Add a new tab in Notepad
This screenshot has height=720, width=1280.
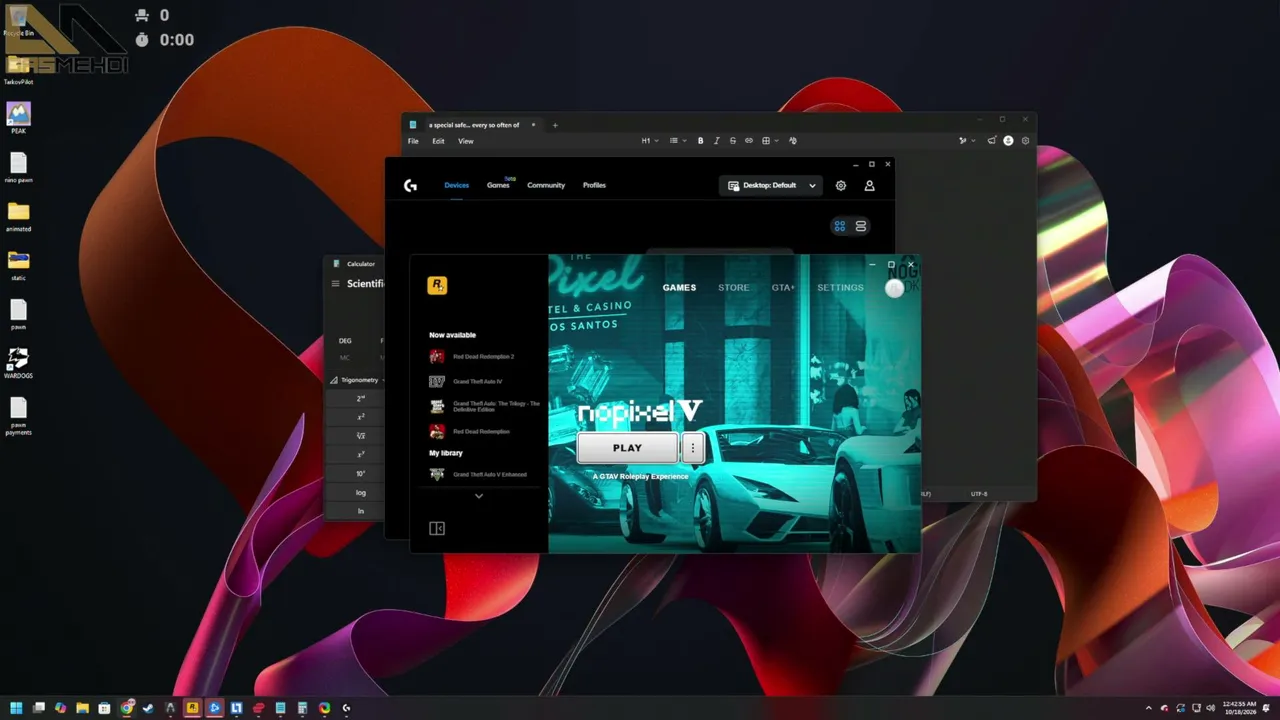[x=555, y=125]
